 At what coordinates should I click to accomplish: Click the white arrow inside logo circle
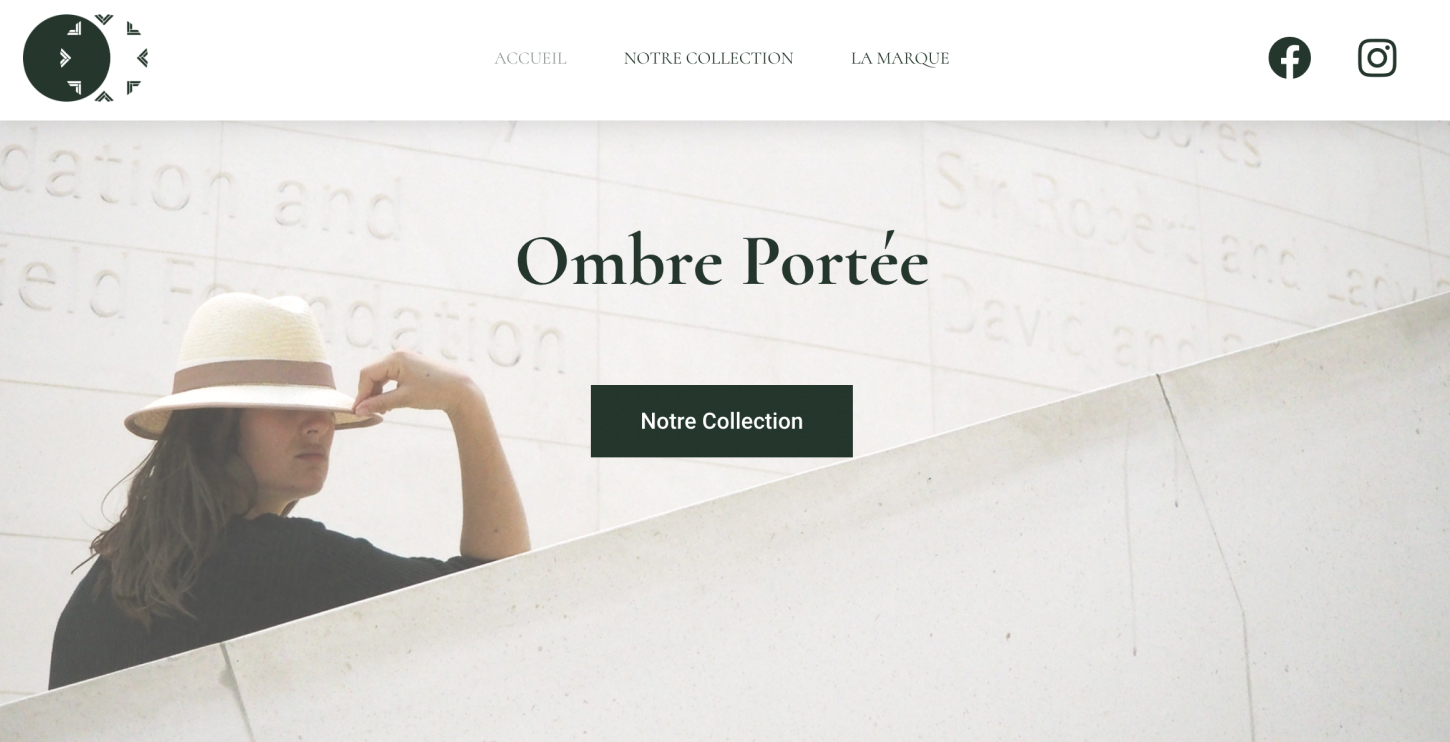point(66,58)
